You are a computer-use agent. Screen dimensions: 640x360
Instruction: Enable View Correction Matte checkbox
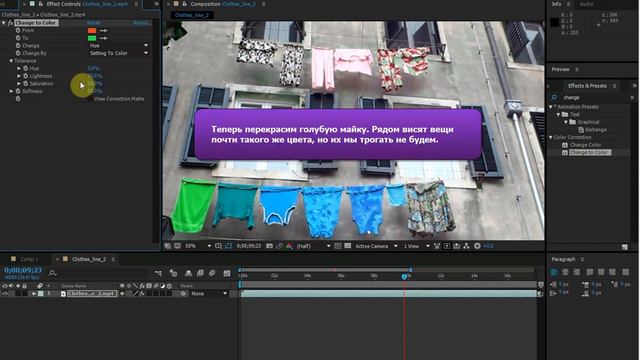[x=90, y=99]
